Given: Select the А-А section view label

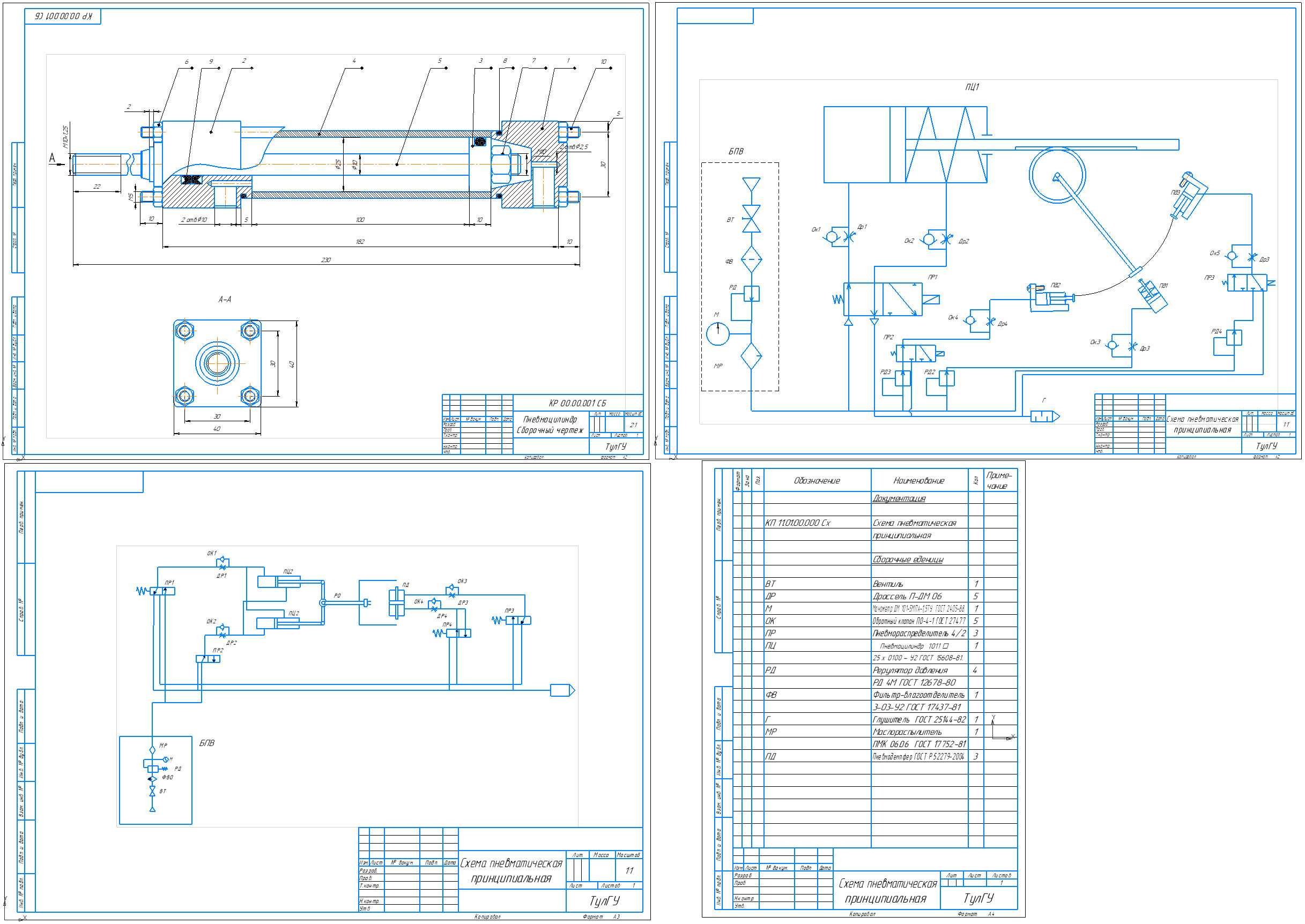Looking at the screenshot, I should [225, 299].
